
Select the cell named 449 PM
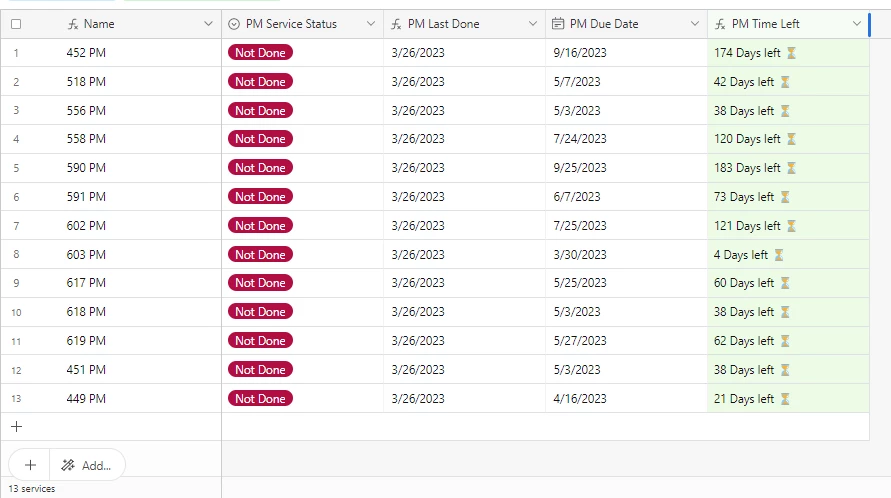[x=86, y=399]
